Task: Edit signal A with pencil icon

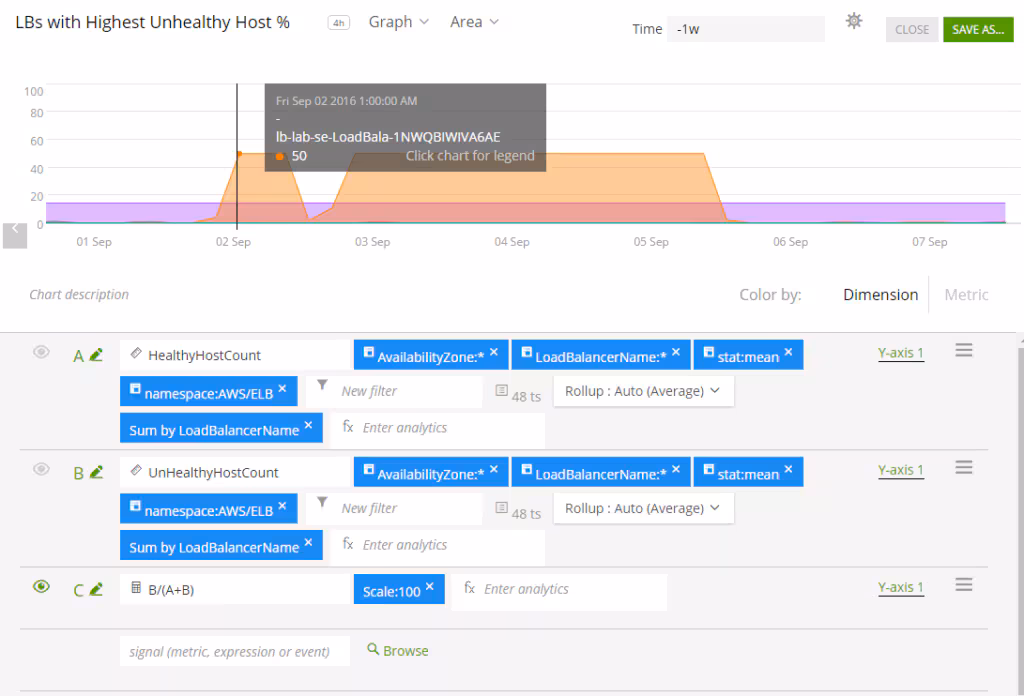Action: 96,355
